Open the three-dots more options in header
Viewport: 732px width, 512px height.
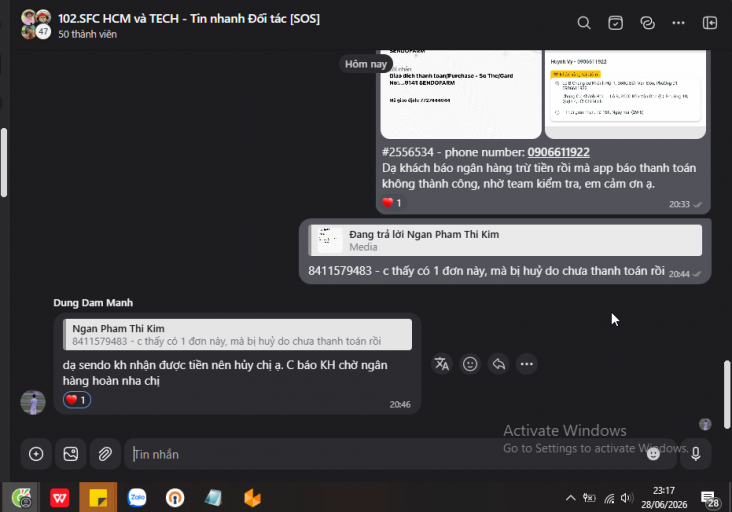678,23
